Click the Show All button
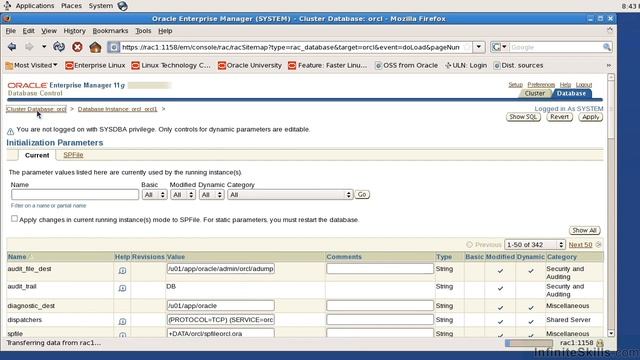This screenshot has height=360, width=640. tap(584, 231)
